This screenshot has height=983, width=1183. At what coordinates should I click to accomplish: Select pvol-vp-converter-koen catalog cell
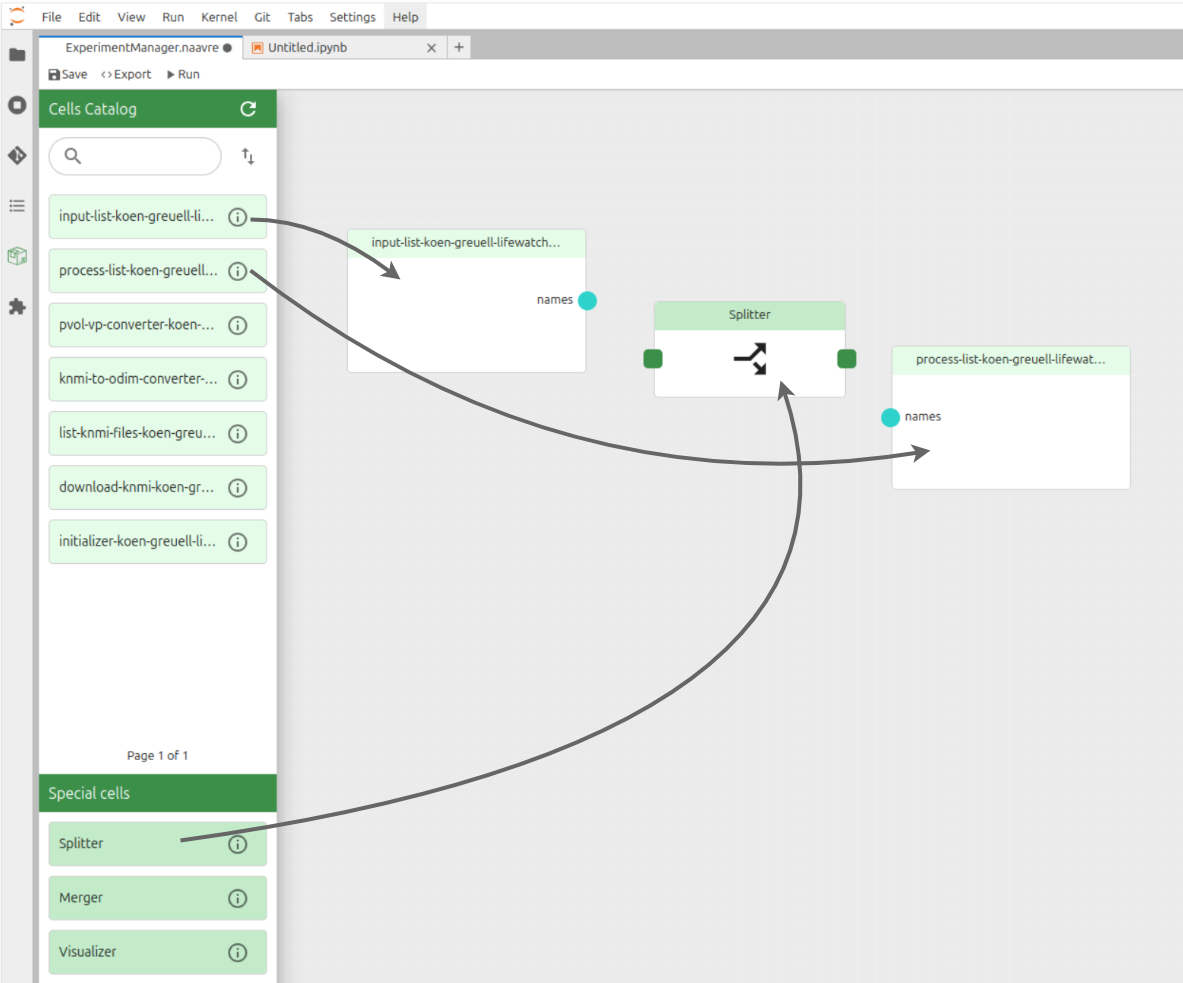pyautogui.click(x=158, y=325)
